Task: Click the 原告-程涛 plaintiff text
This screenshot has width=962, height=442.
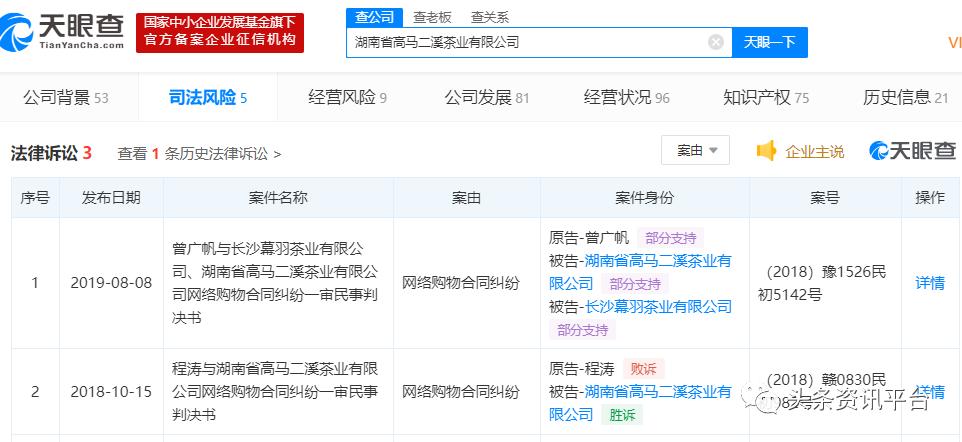Action: coord(582,369)
